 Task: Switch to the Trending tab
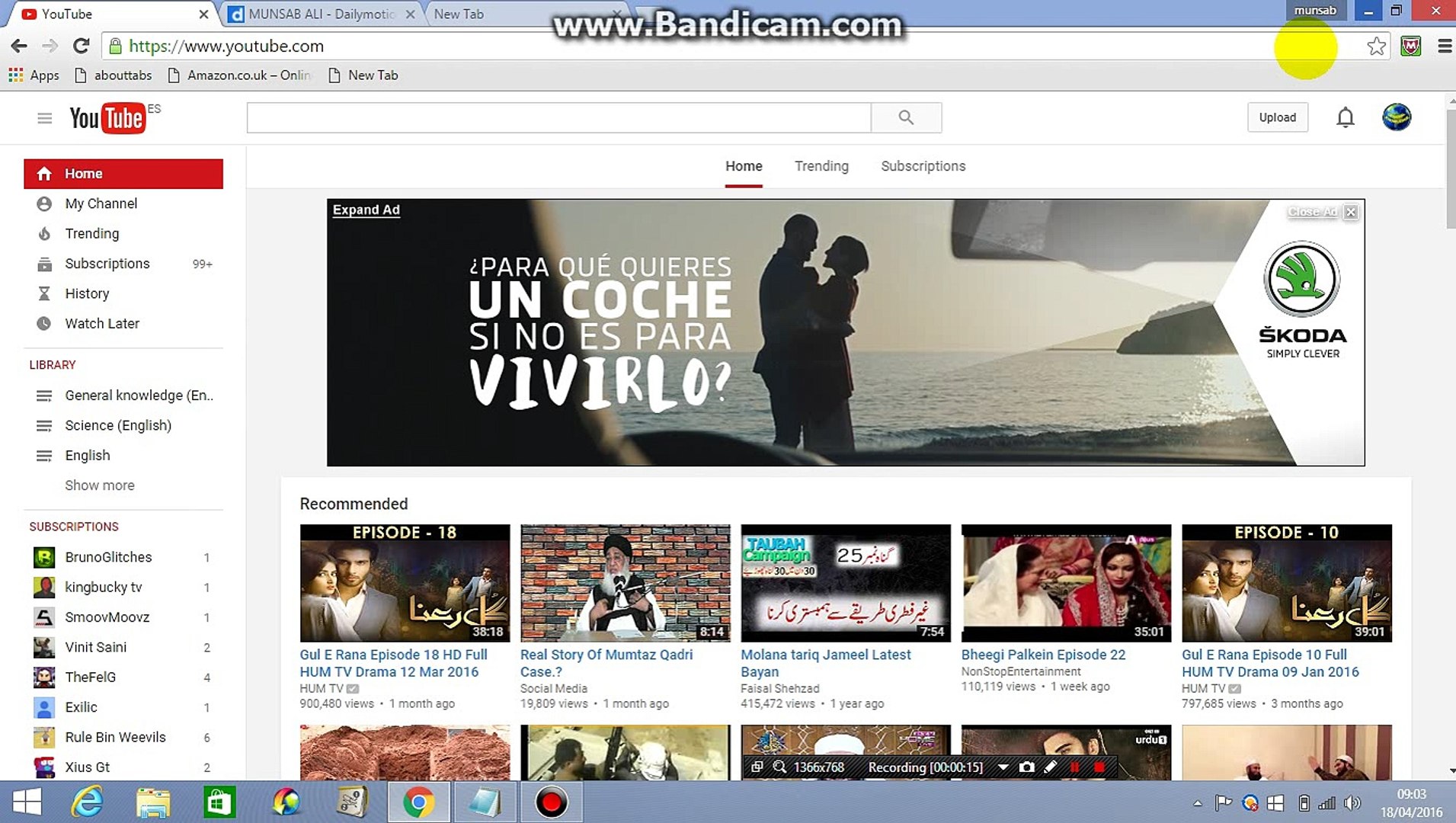(821, 166)
